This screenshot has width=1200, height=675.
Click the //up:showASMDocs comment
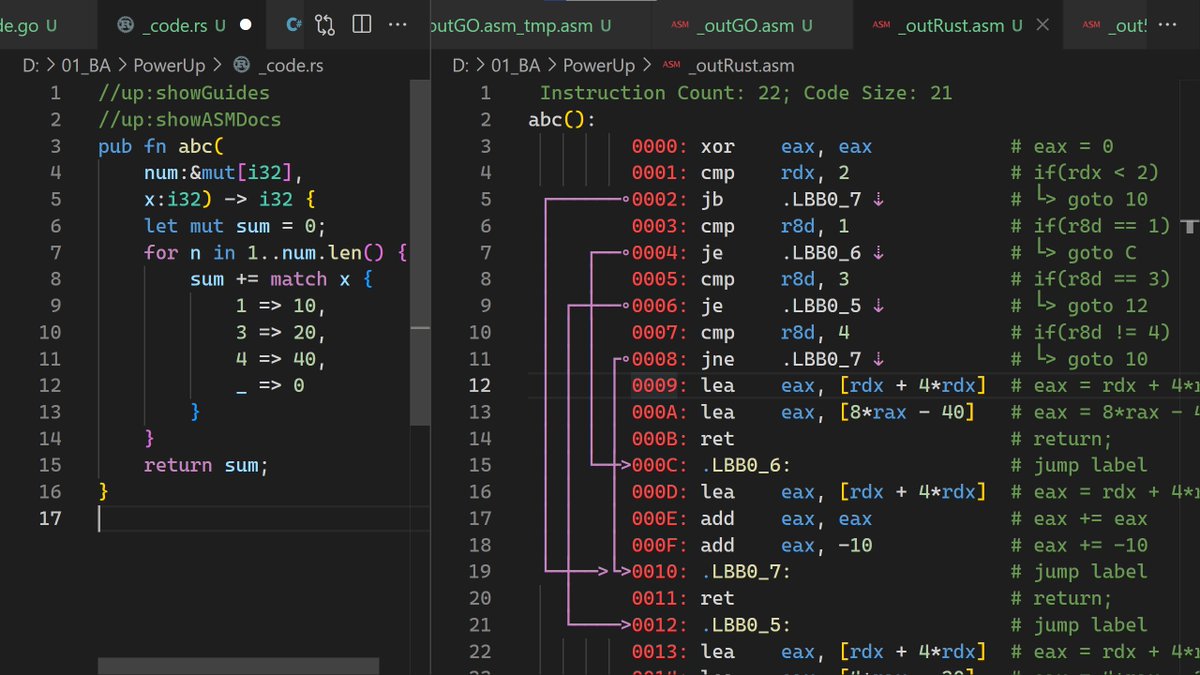point(190,119)
